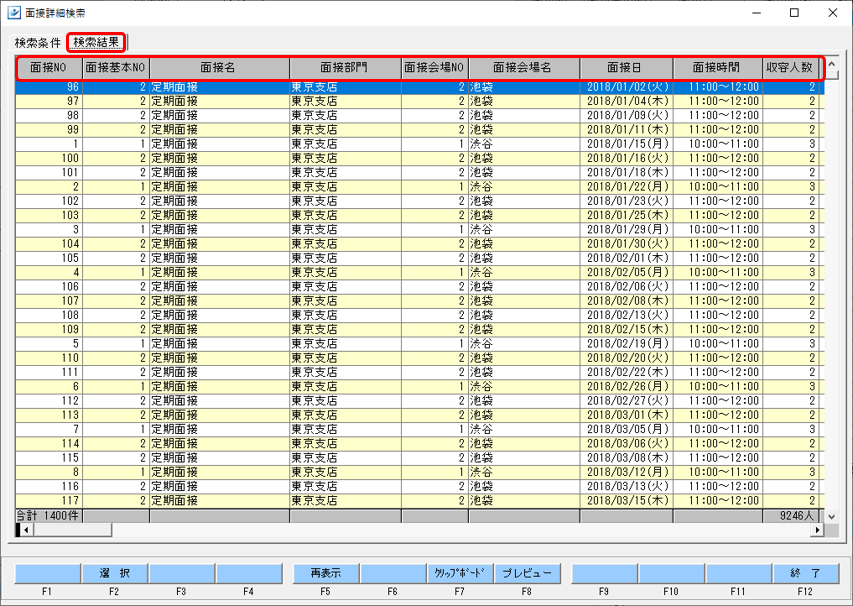
Task: Click the horizontal scrollbar thumb
Action: [x=72, y=530]
